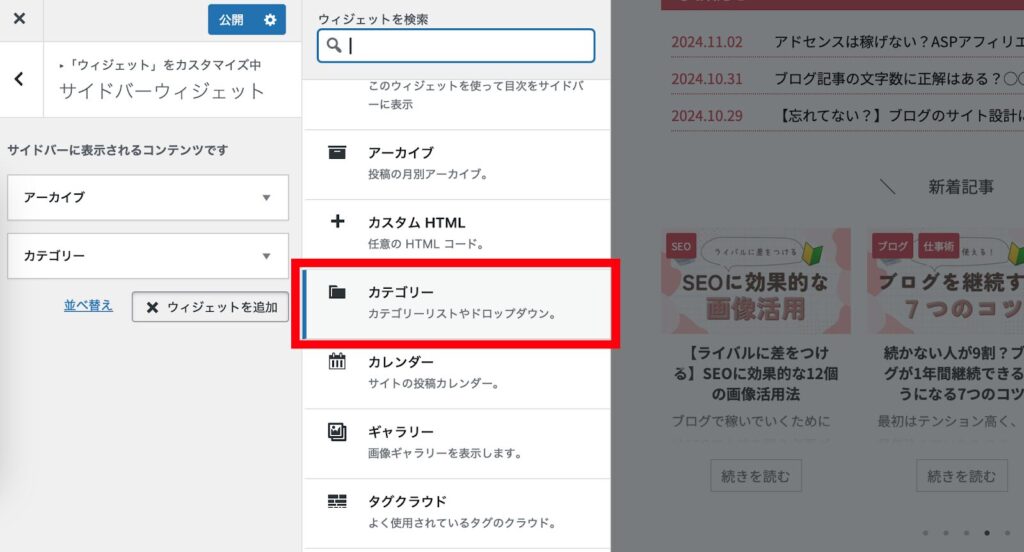Click the SEO category tag on the first card
1024x552 pixels.
coord(681,246)
